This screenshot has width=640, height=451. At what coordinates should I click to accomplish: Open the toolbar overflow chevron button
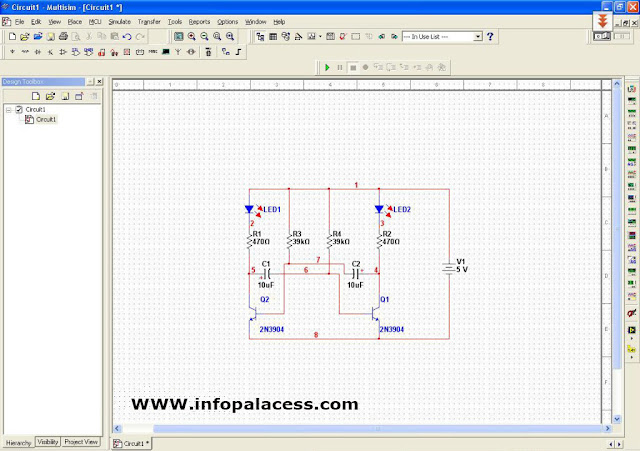pyautogui.click(x=602, y=21)
